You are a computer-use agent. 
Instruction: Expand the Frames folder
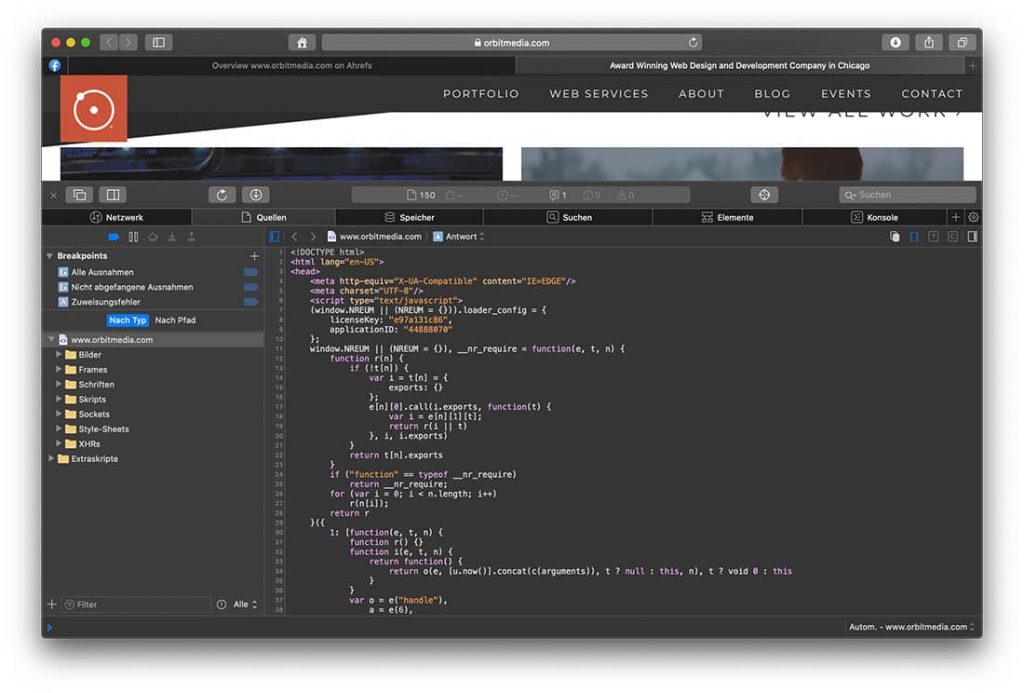pos(59,370)
